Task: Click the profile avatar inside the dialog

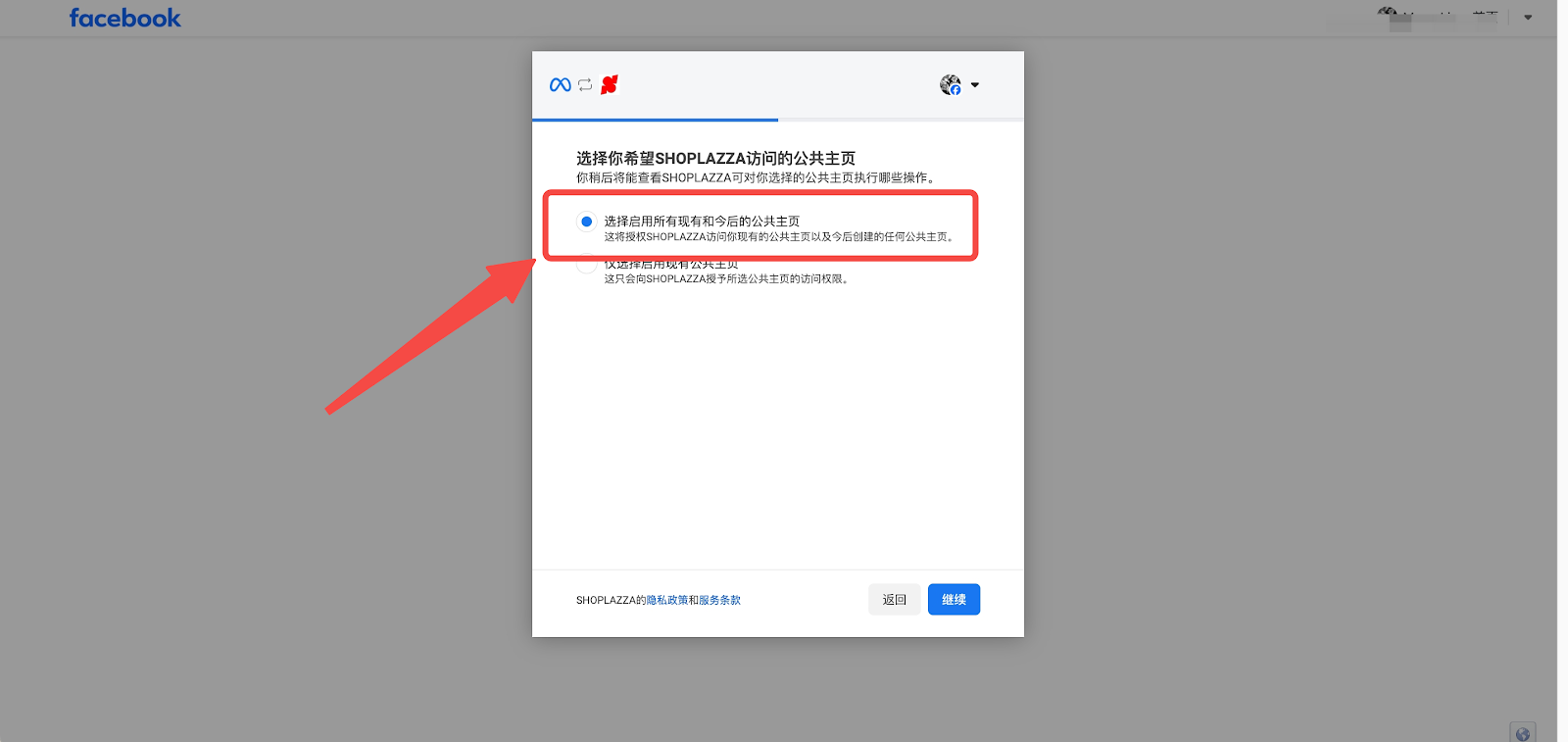Action: [x=950, y=85]
